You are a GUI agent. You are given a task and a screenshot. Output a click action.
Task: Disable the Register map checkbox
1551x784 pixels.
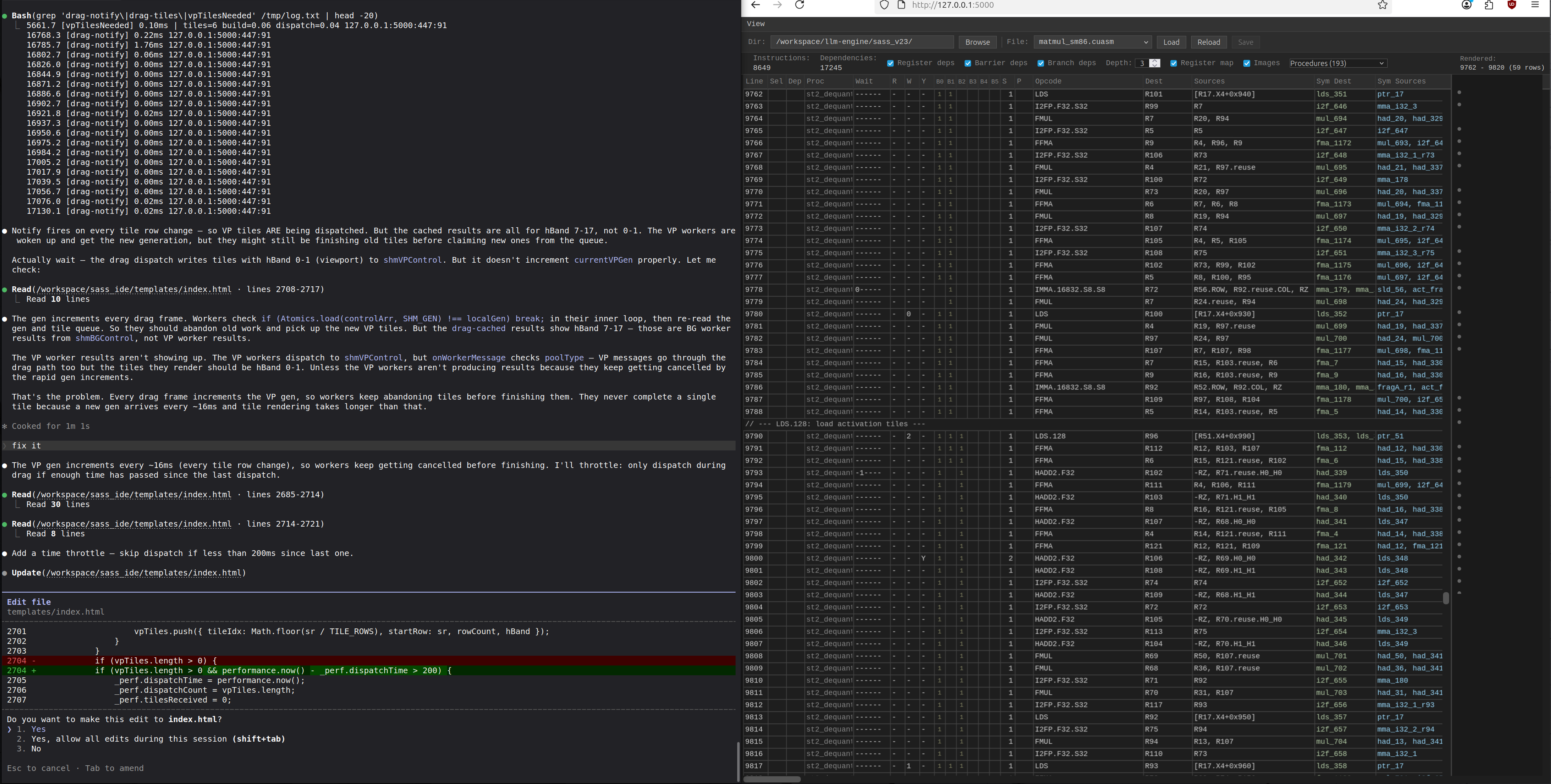1174,64
